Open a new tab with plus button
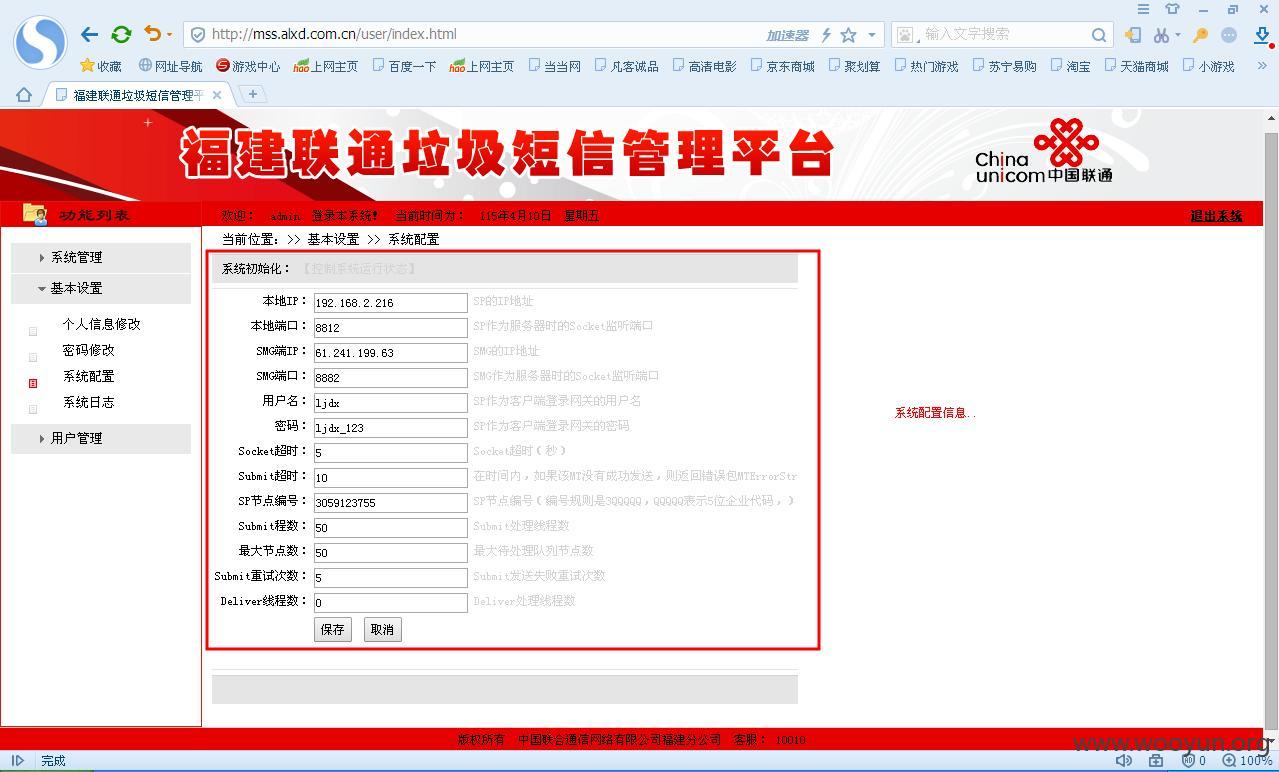1279x772 pixels. coord(253,94)
